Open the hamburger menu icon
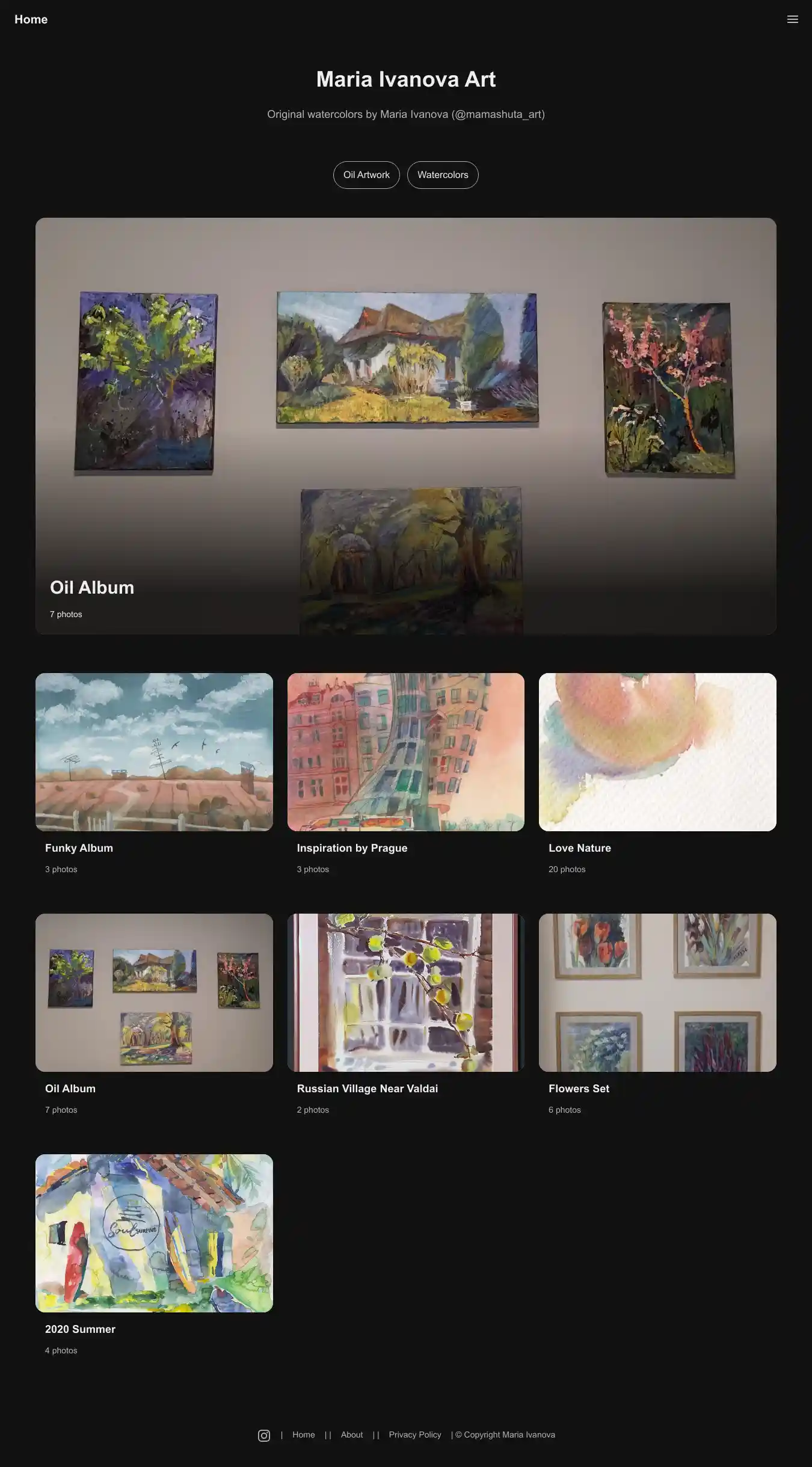Screen dimensions: 812x1467 (792, 19)
